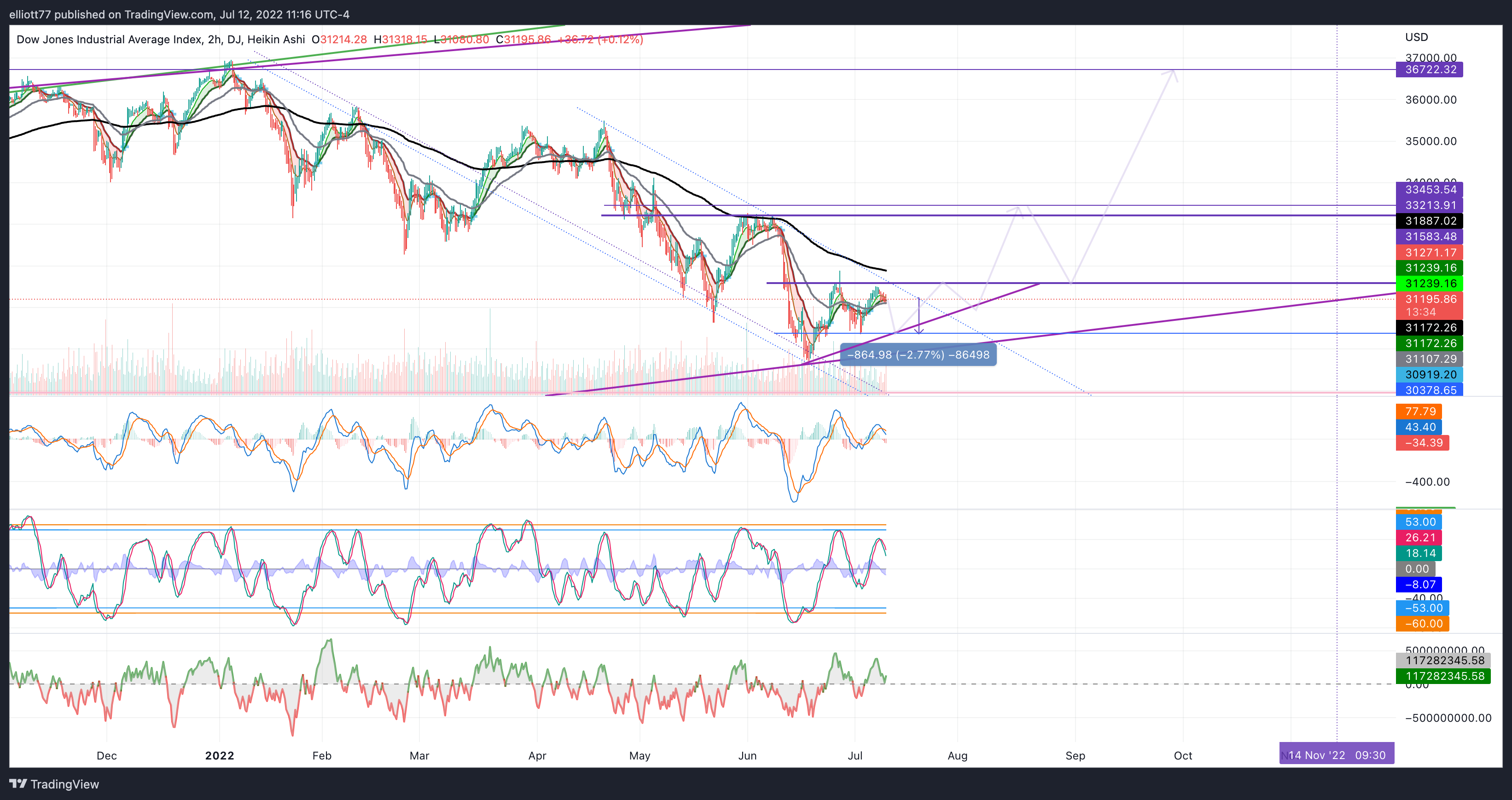Click the 13:34 bar countdown timer
The height and width of the screenshot is (800, 1512).
click(x=1420, y=312)
